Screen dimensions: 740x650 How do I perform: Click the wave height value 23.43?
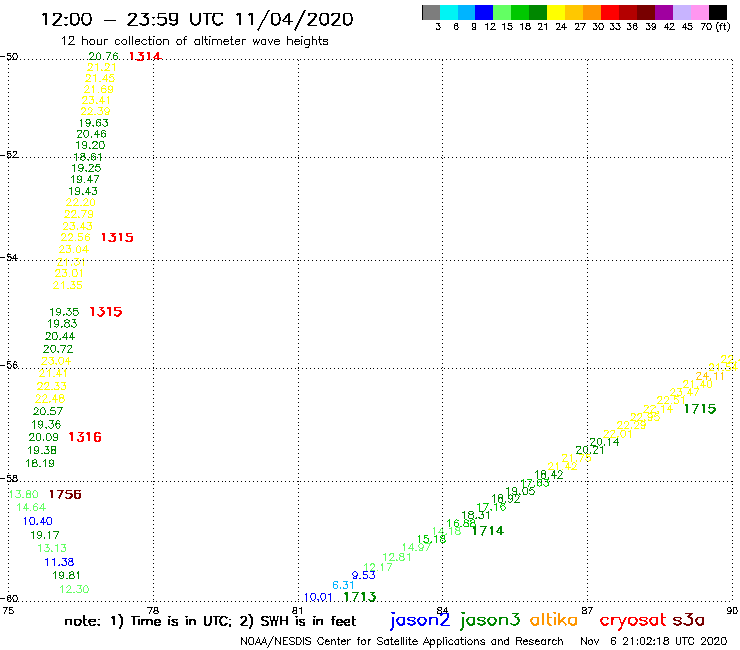pyautogui.click(x=77, y=226)
